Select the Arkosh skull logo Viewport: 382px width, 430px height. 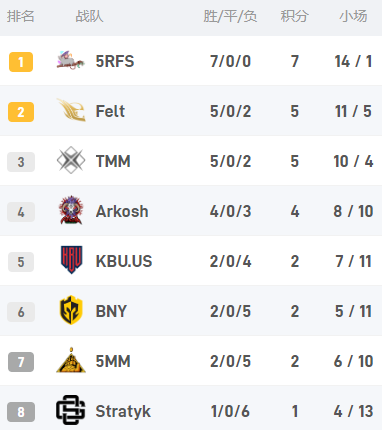pyautogui.click(x=71, y=210)
